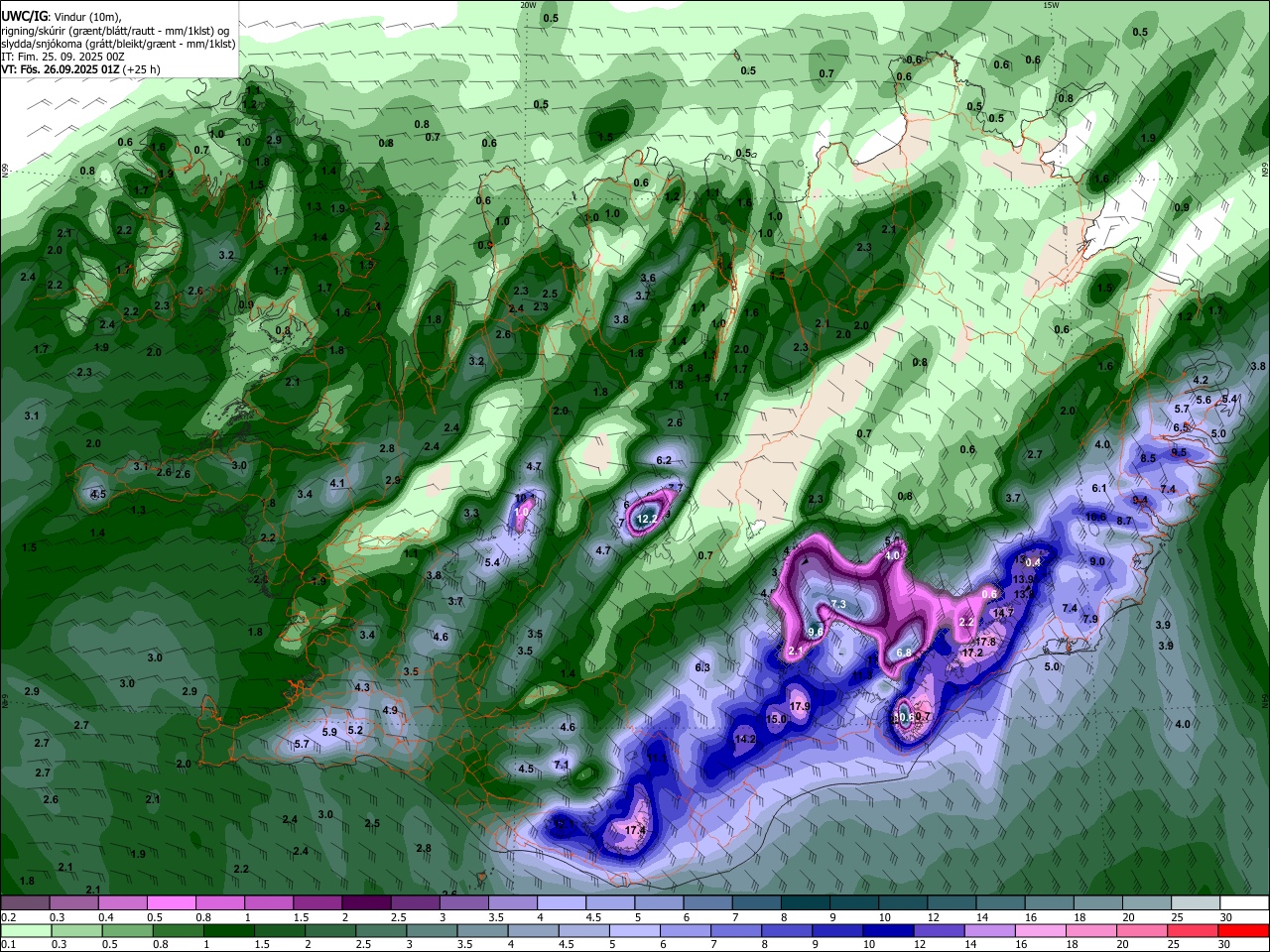This screenshot has height=952, width=1270.
Task: Click the 12.2 value inside the magenta ring
Action: (647, 519)
